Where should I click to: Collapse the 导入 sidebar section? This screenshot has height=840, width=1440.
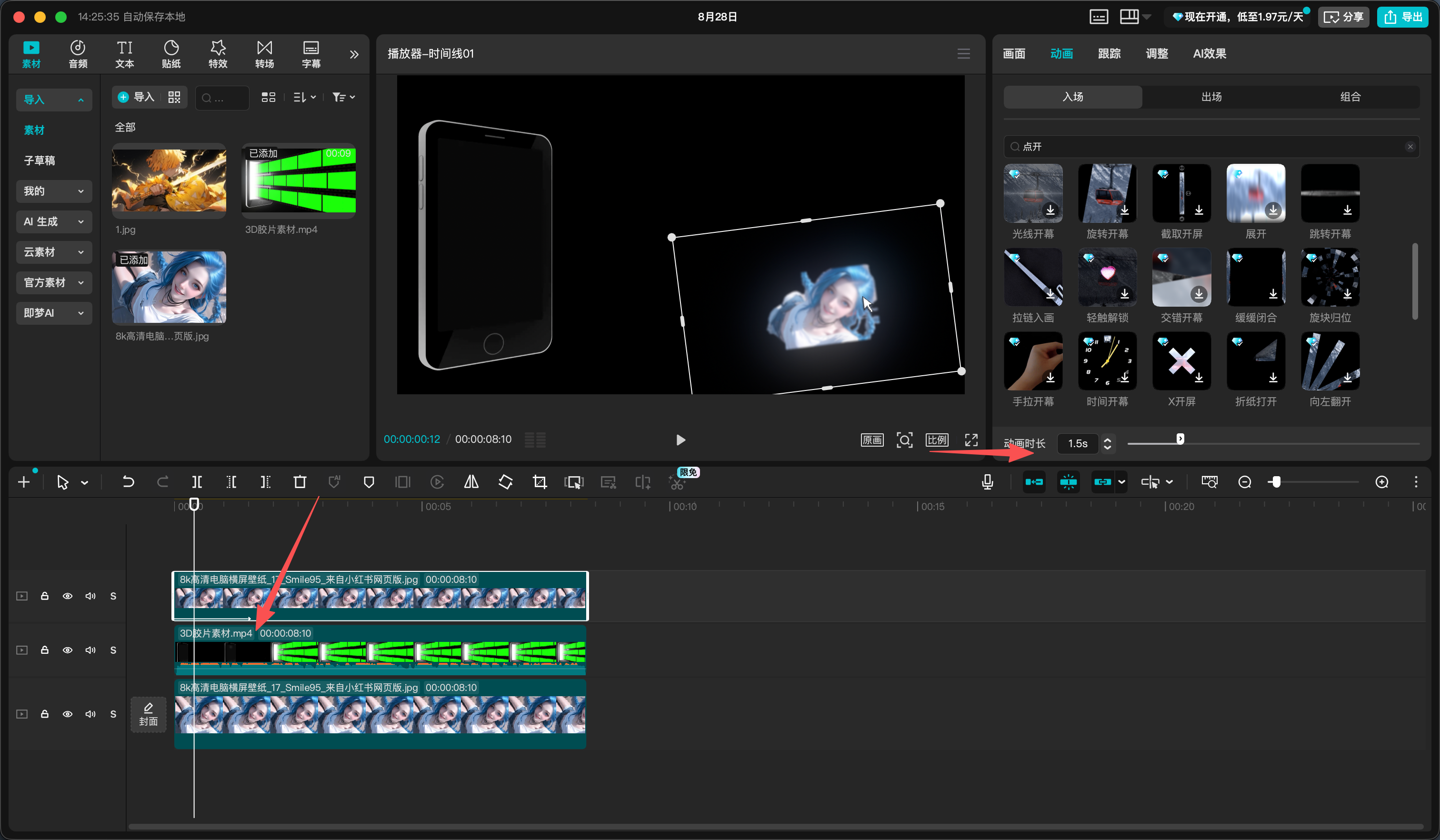tap(54, 100)
